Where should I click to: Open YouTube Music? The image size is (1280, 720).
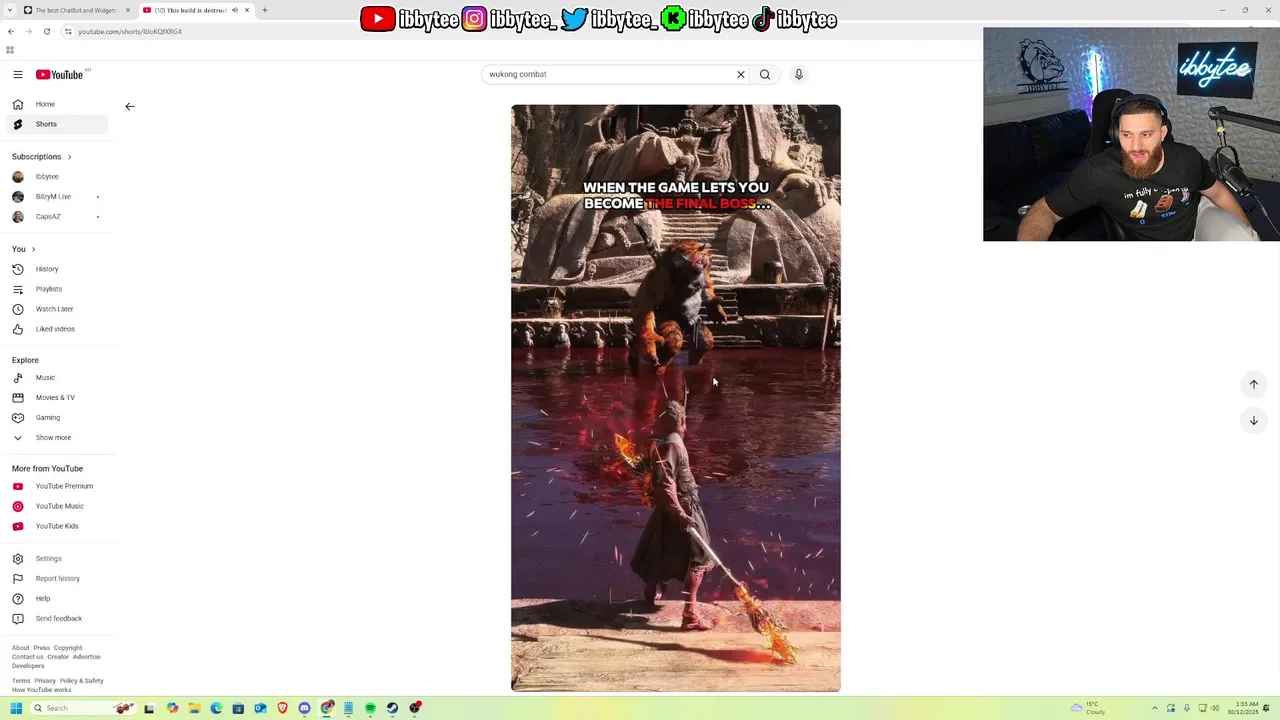tap(57, 506)
